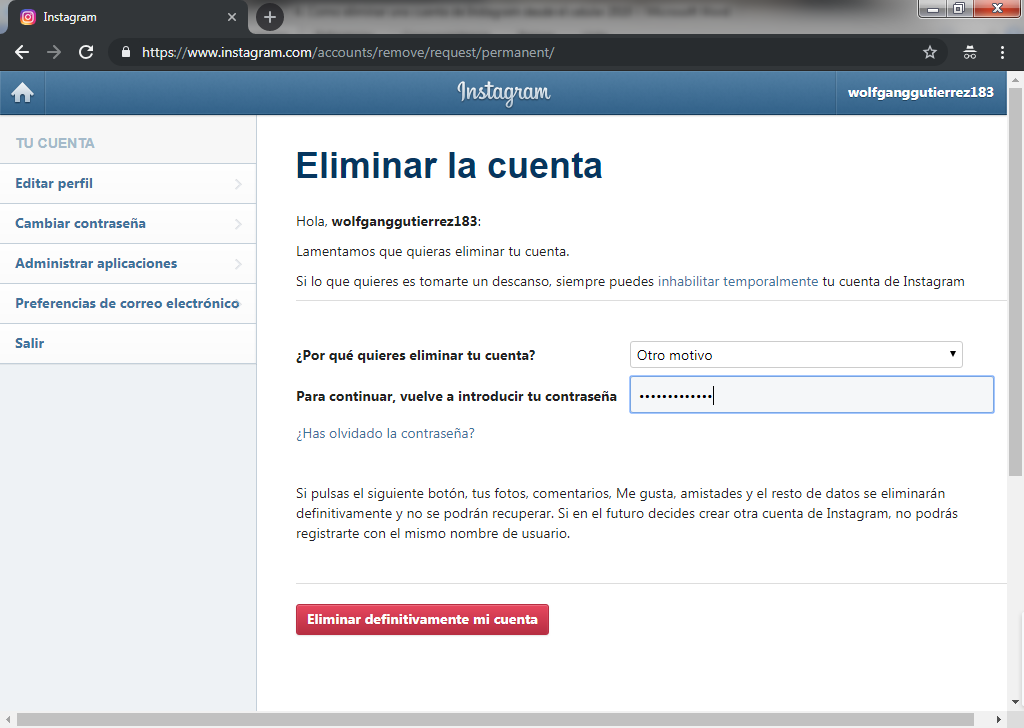Select the Instagram browser tab
1024x728 pixels.
(x=127, y=17)
